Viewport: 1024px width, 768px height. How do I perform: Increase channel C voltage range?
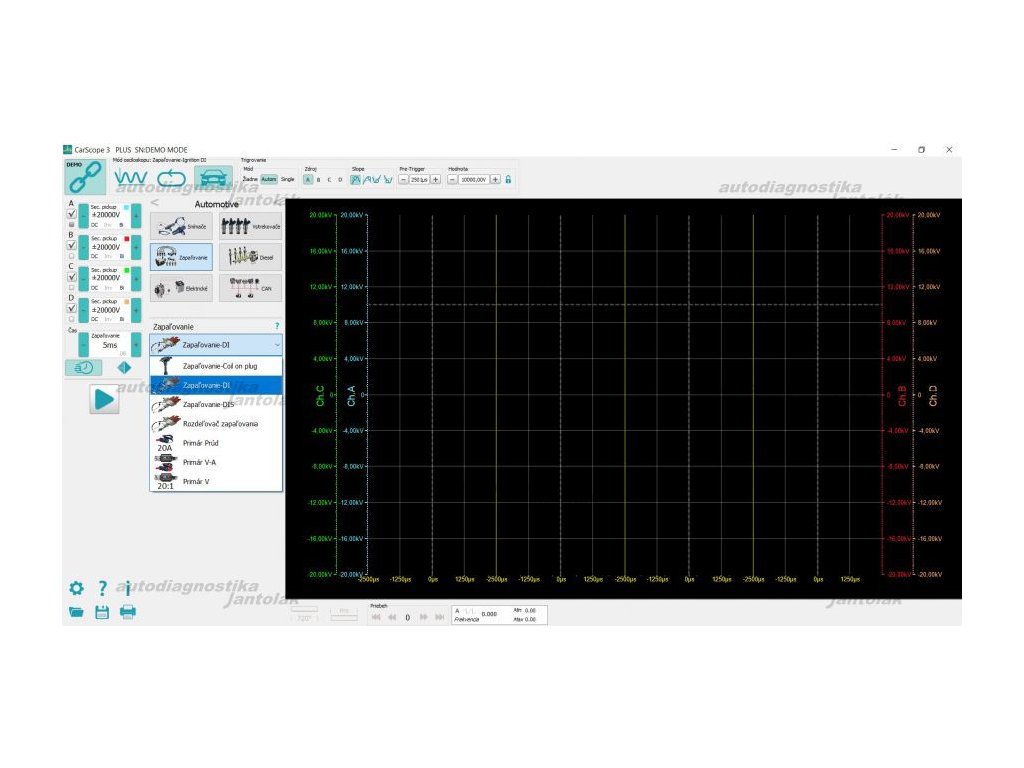(136, 278)
